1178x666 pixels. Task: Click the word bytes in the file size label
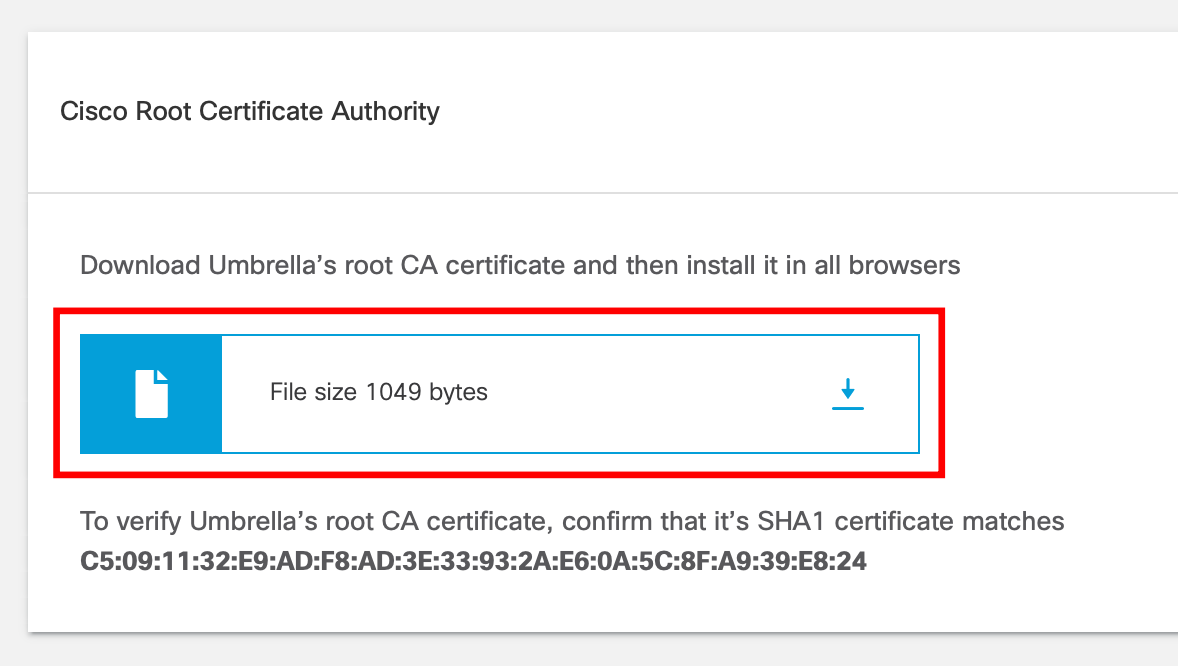[458, 393]
